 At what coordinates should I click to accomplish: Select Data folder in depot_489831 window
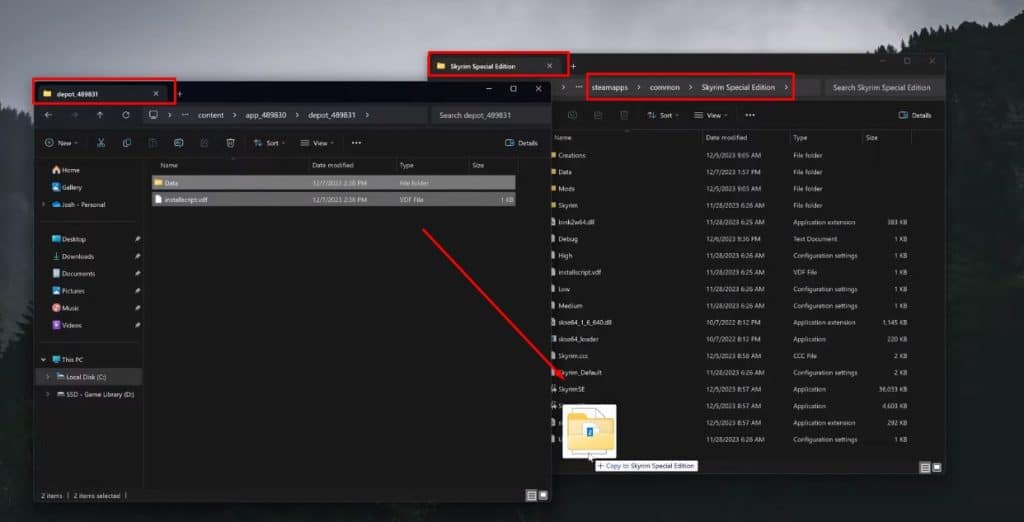pos(334,183)
